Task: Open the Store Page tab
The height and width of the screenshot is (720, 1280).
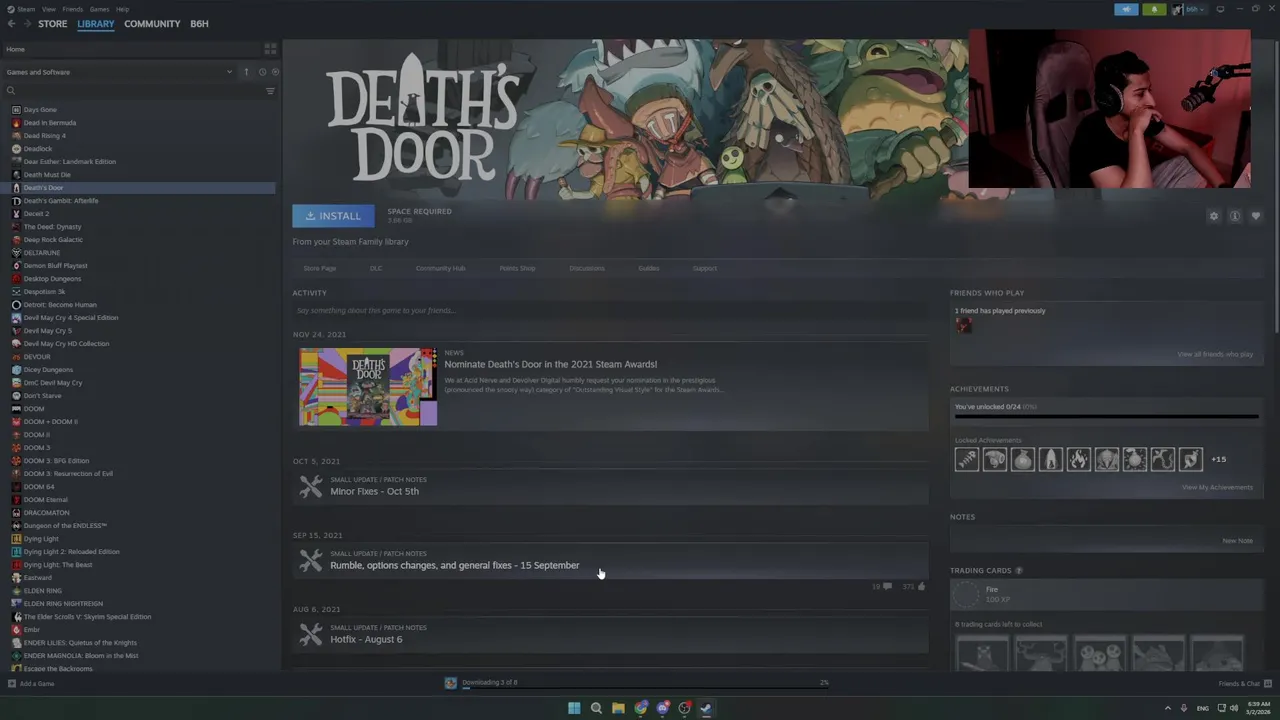Action: [x=320, y=268]
